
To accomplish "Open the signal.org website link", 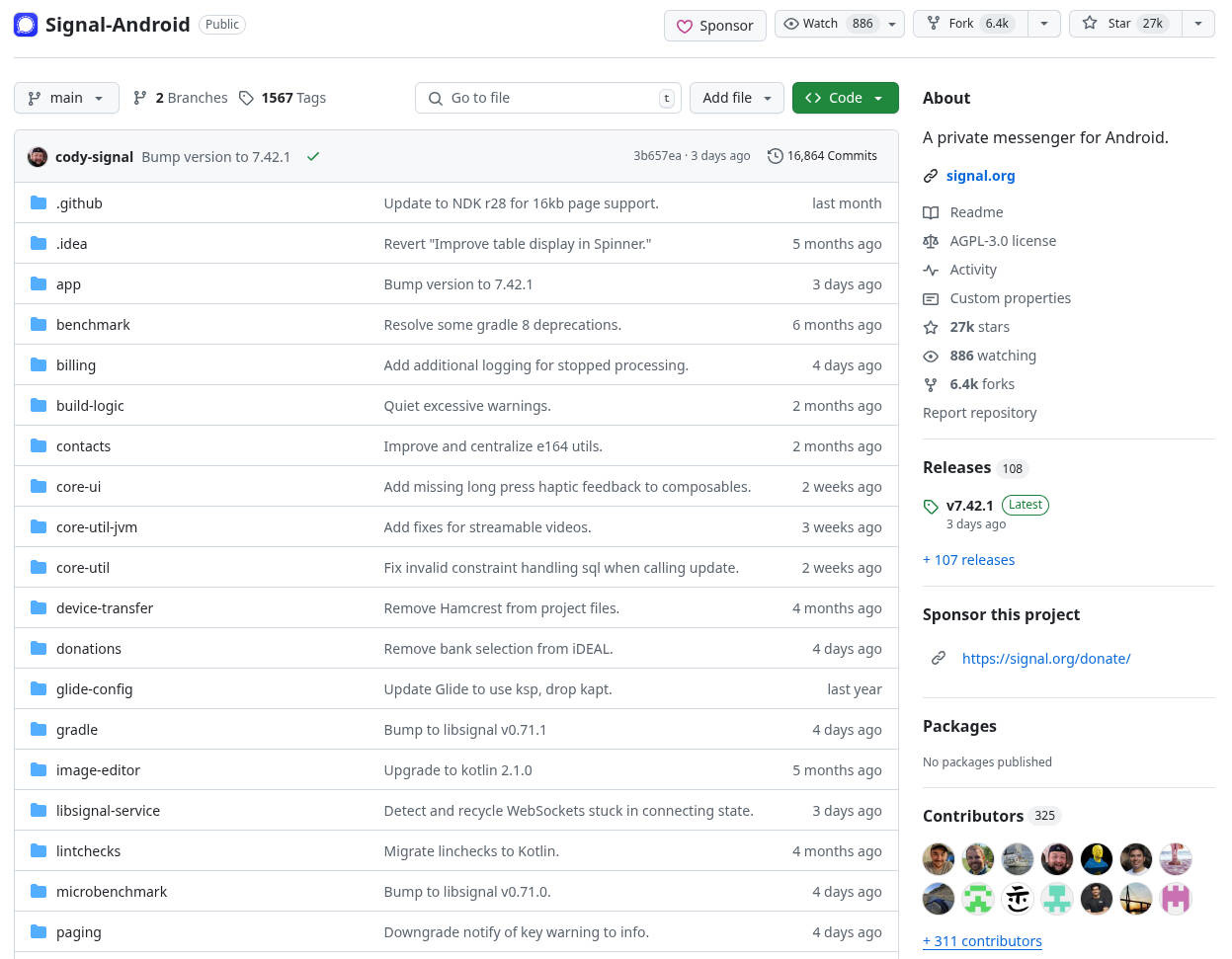I will (x=980, y=176).
